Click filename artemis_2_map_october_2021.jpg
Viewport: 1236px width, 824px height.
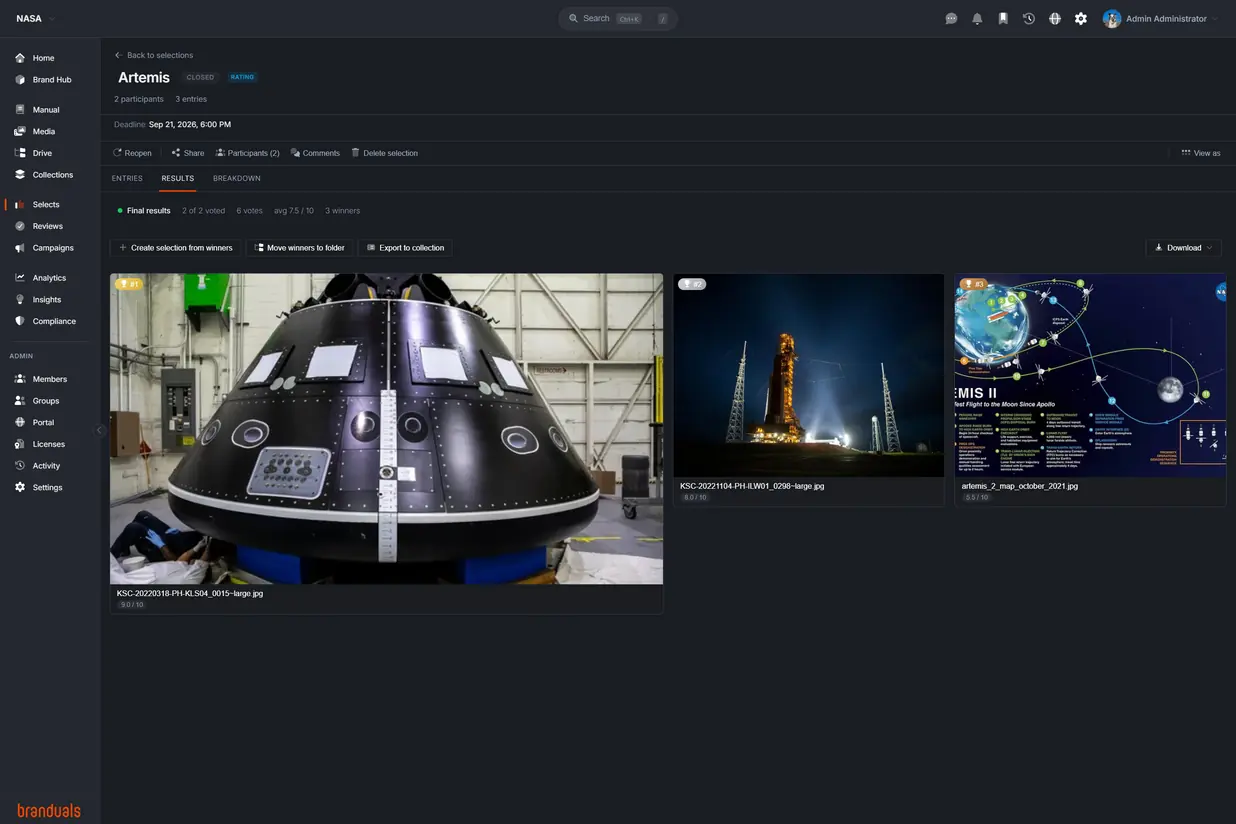click(1020, 486)
